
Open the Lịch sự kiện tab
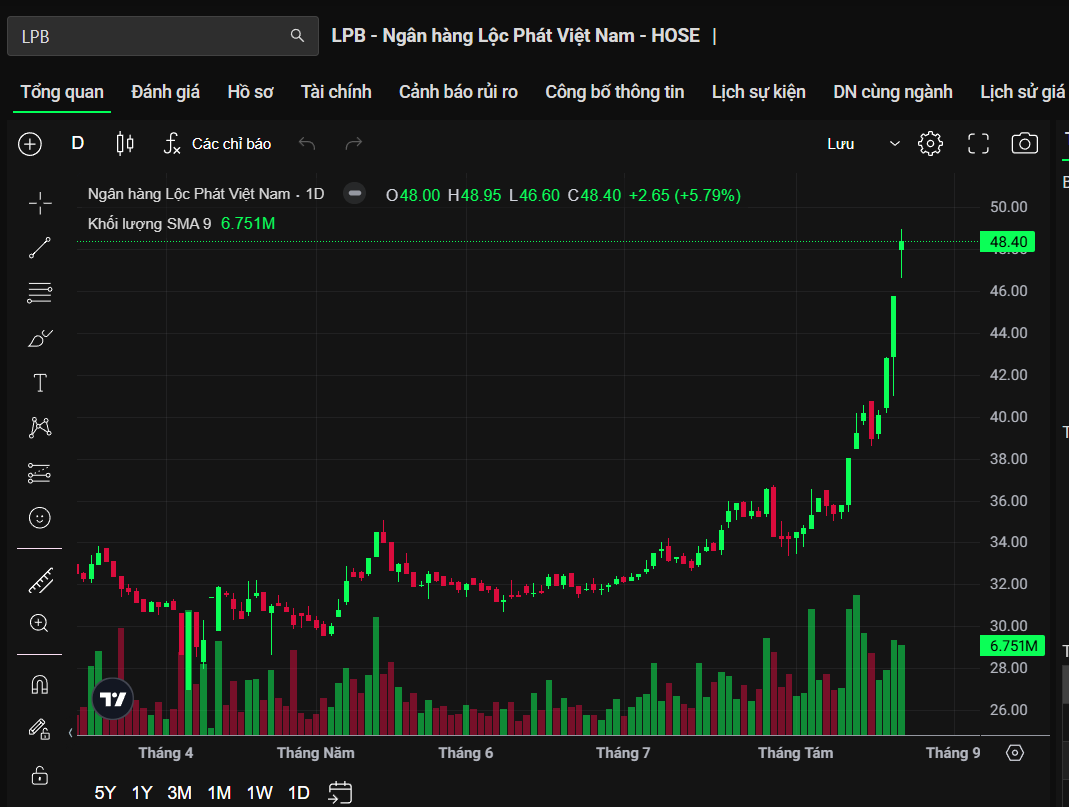pos(759,92)
